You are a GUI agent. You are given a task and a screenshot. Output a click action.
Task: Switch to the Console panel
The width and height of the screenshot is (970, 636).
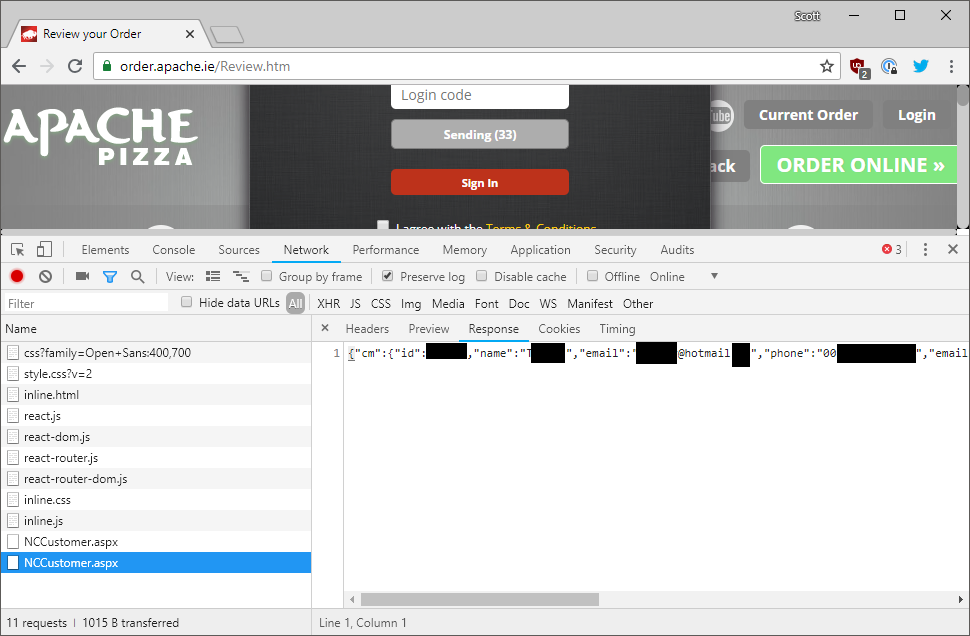click(173, 249)
